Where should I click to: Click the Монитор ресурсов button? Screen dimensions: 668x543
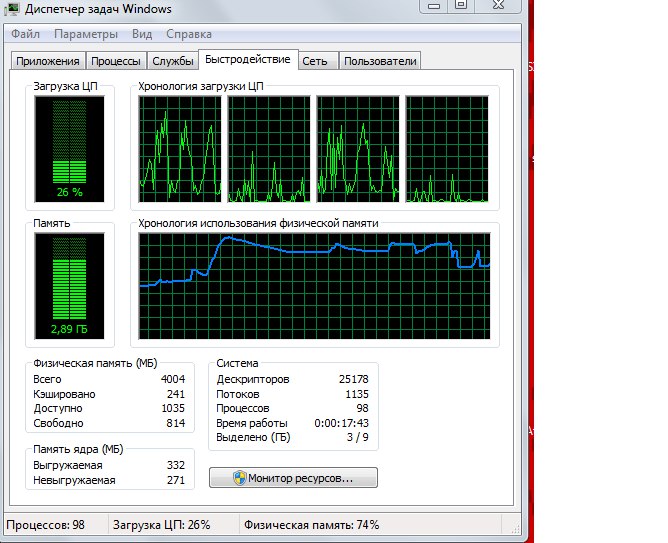[293, 478]
